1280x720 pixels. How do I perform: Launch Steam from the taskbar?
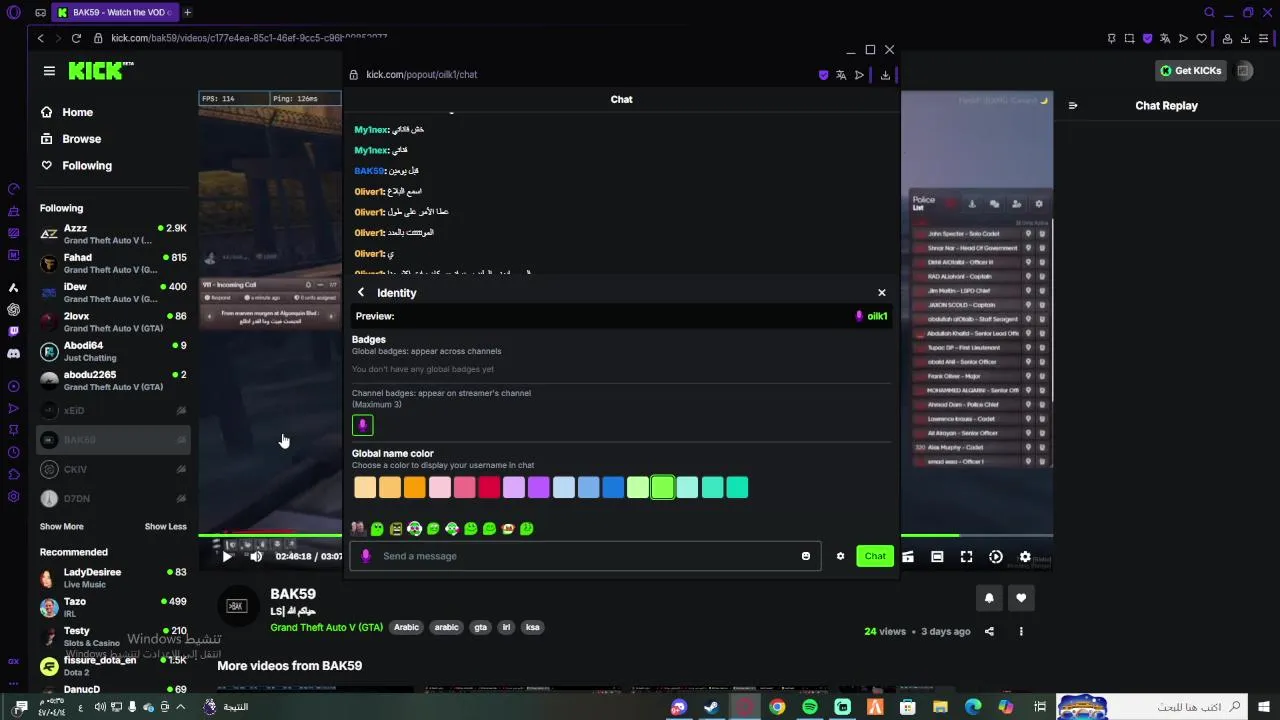(711, 707)
